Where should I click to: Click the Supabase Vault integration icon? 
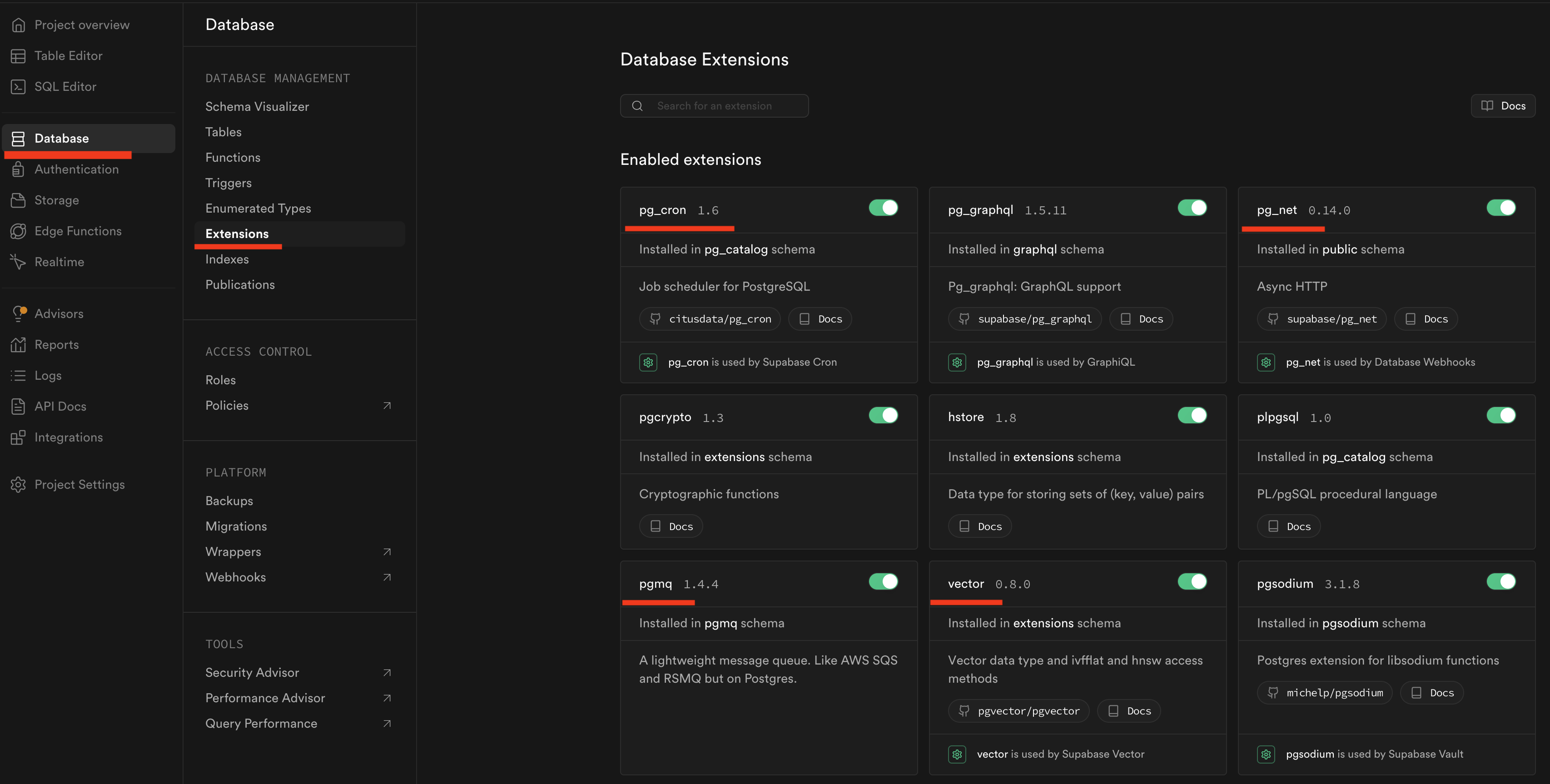[x=1266, y=754]
